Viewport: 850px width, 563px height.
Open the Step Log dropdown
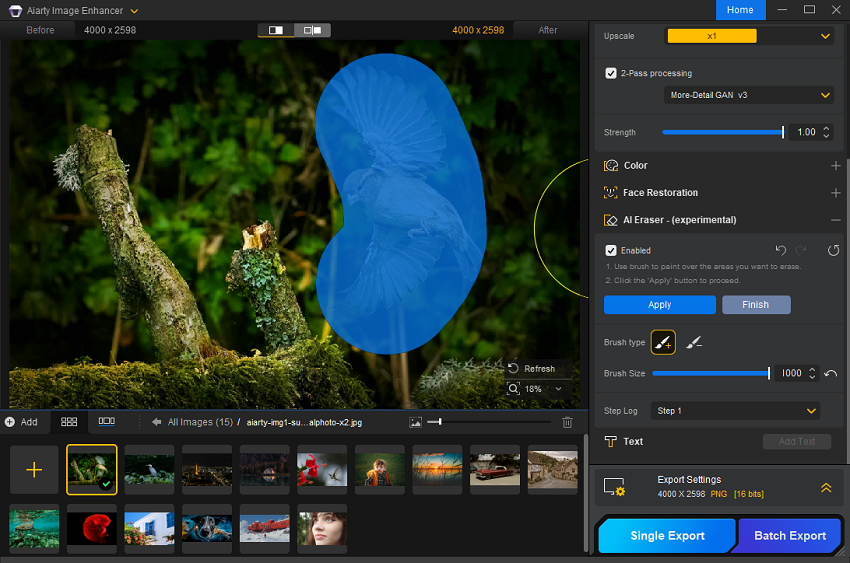point(735,411)
